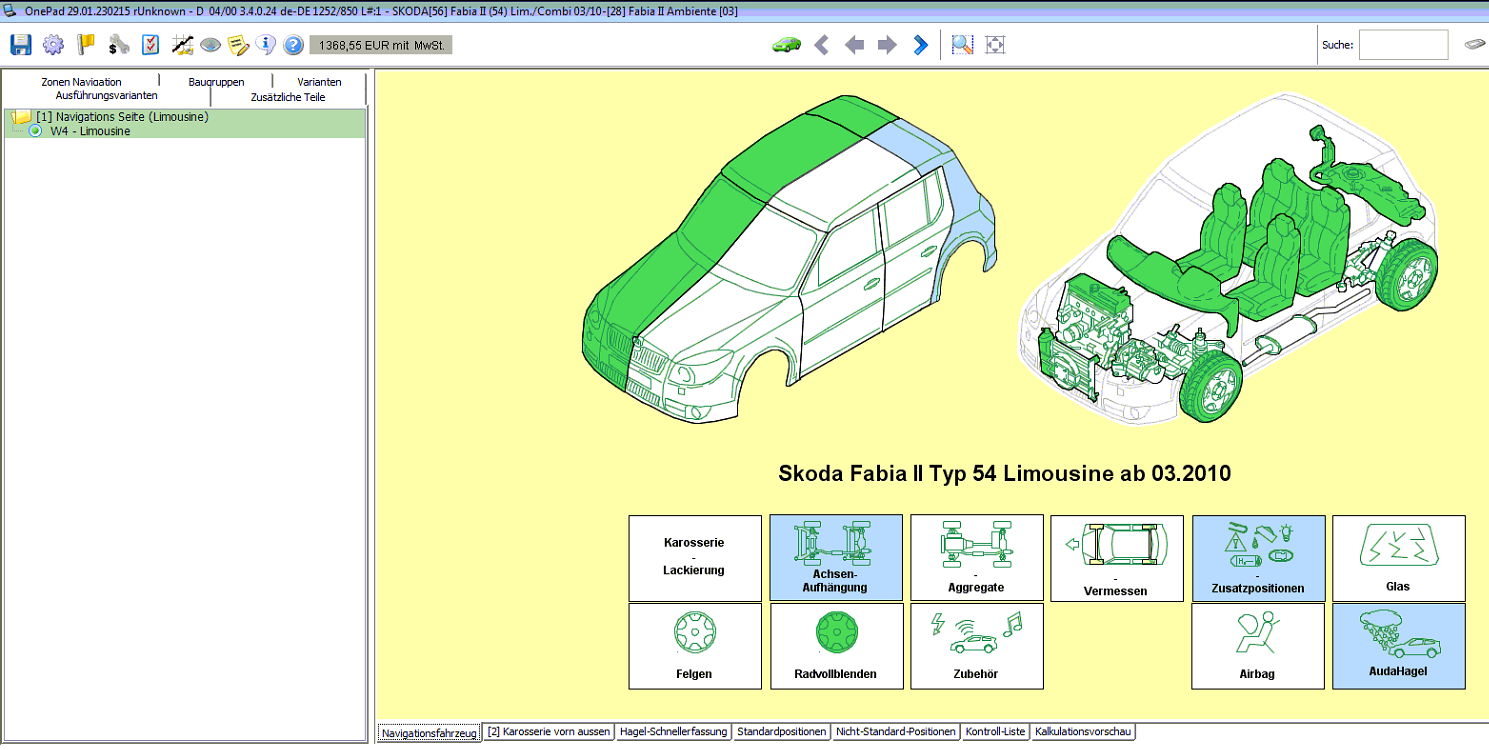Open the Felgen wheel rim tile
The width and height of the screenshot is (1489, 750).
[x=695, y=646]
